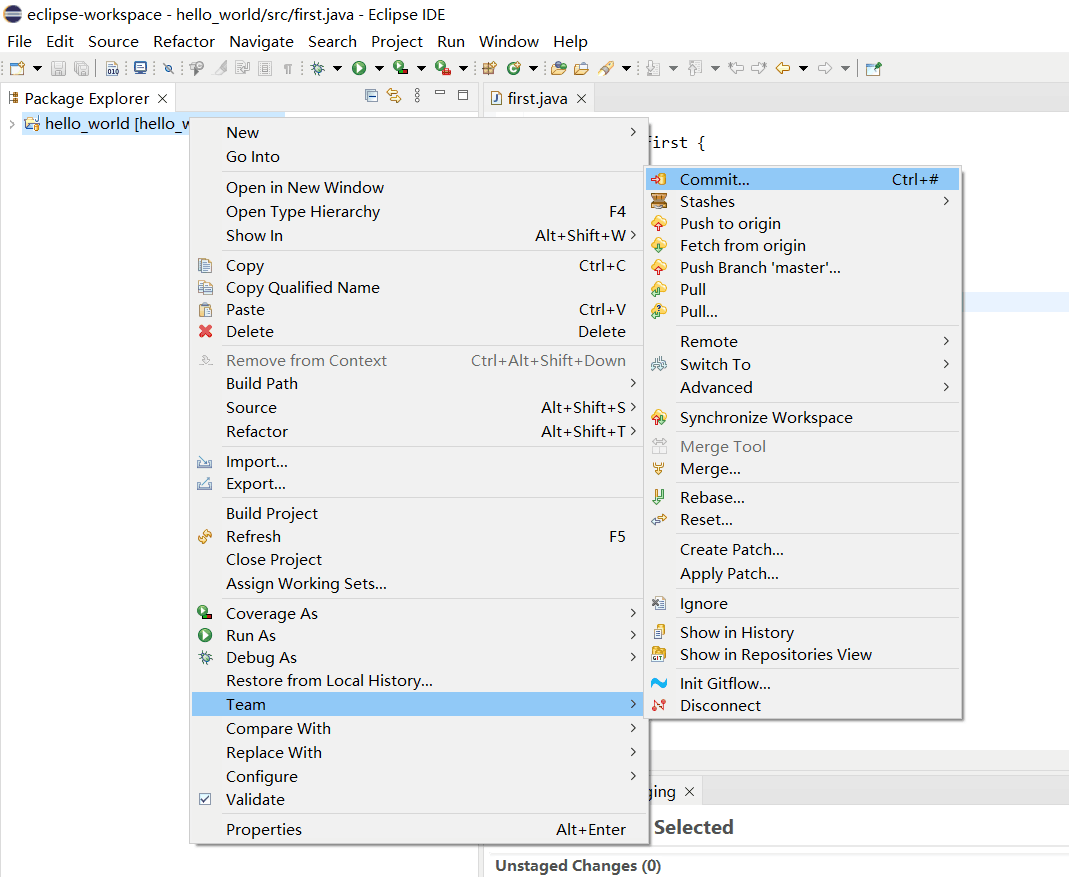Click the green Run toolbar button

pyautogui.click(x=359, y=68)
